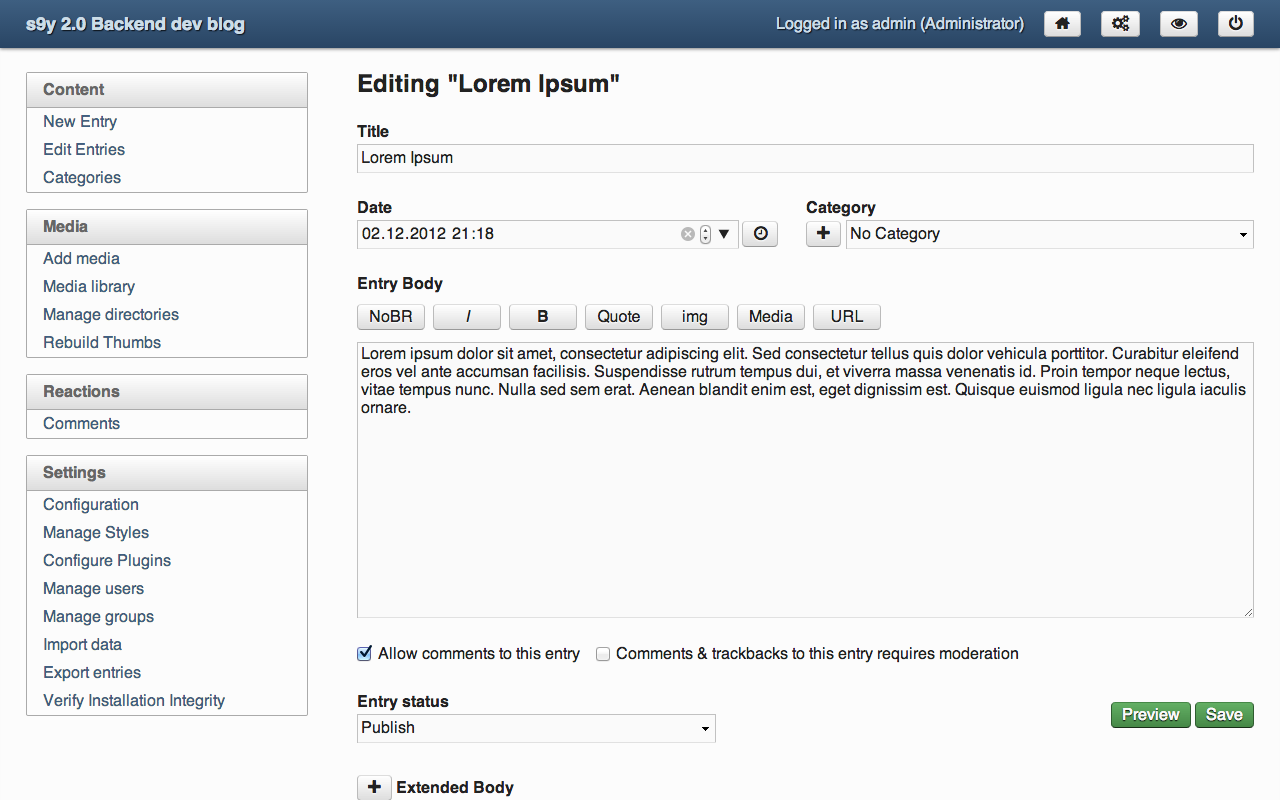Click the power icon to log out
This screenshot has width=1280, height=800.
pos(1236,24)
